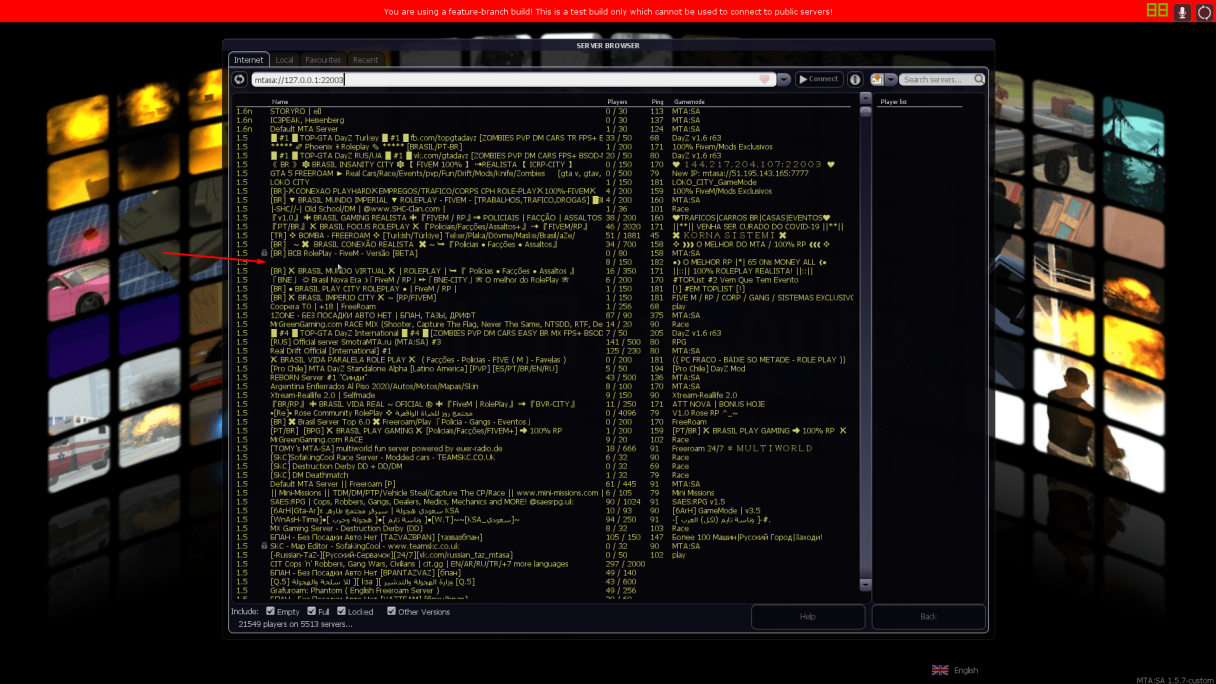The image size is (1216, 684).
Task: Click the server address input field
Action: point(513,79)
